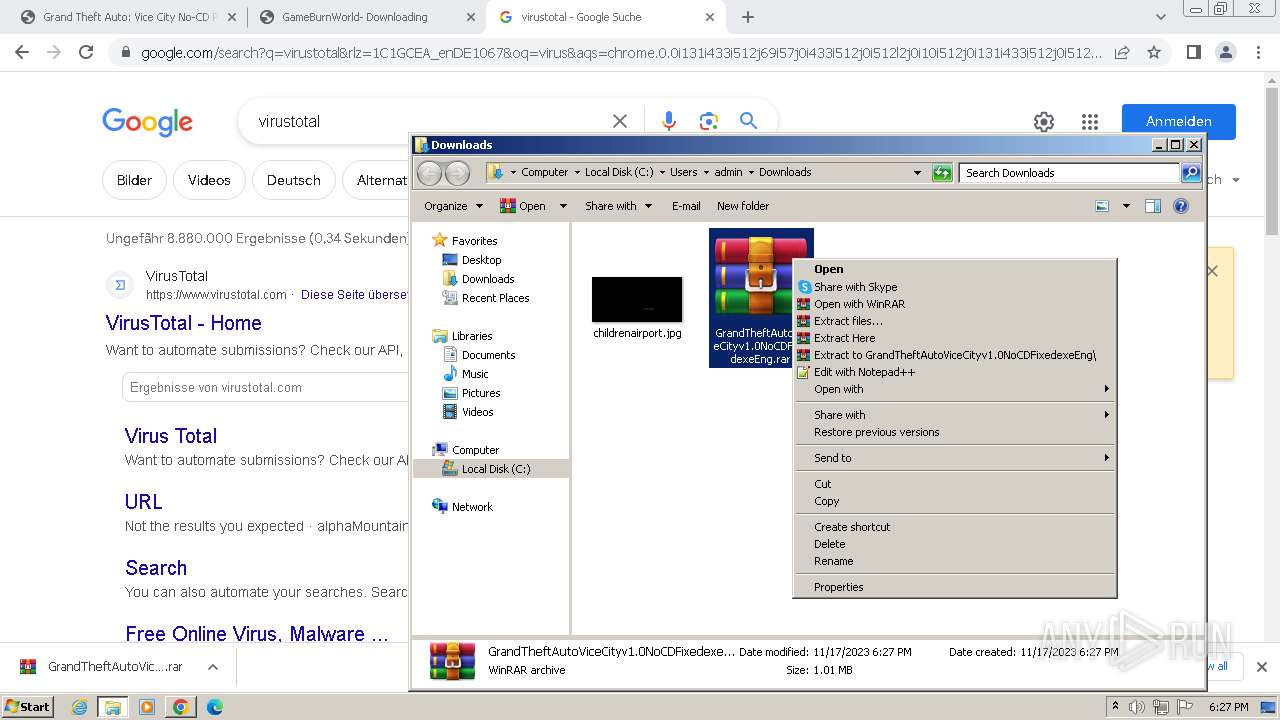Click Explorer forward navigation arrow

click(x=457, y=173)
